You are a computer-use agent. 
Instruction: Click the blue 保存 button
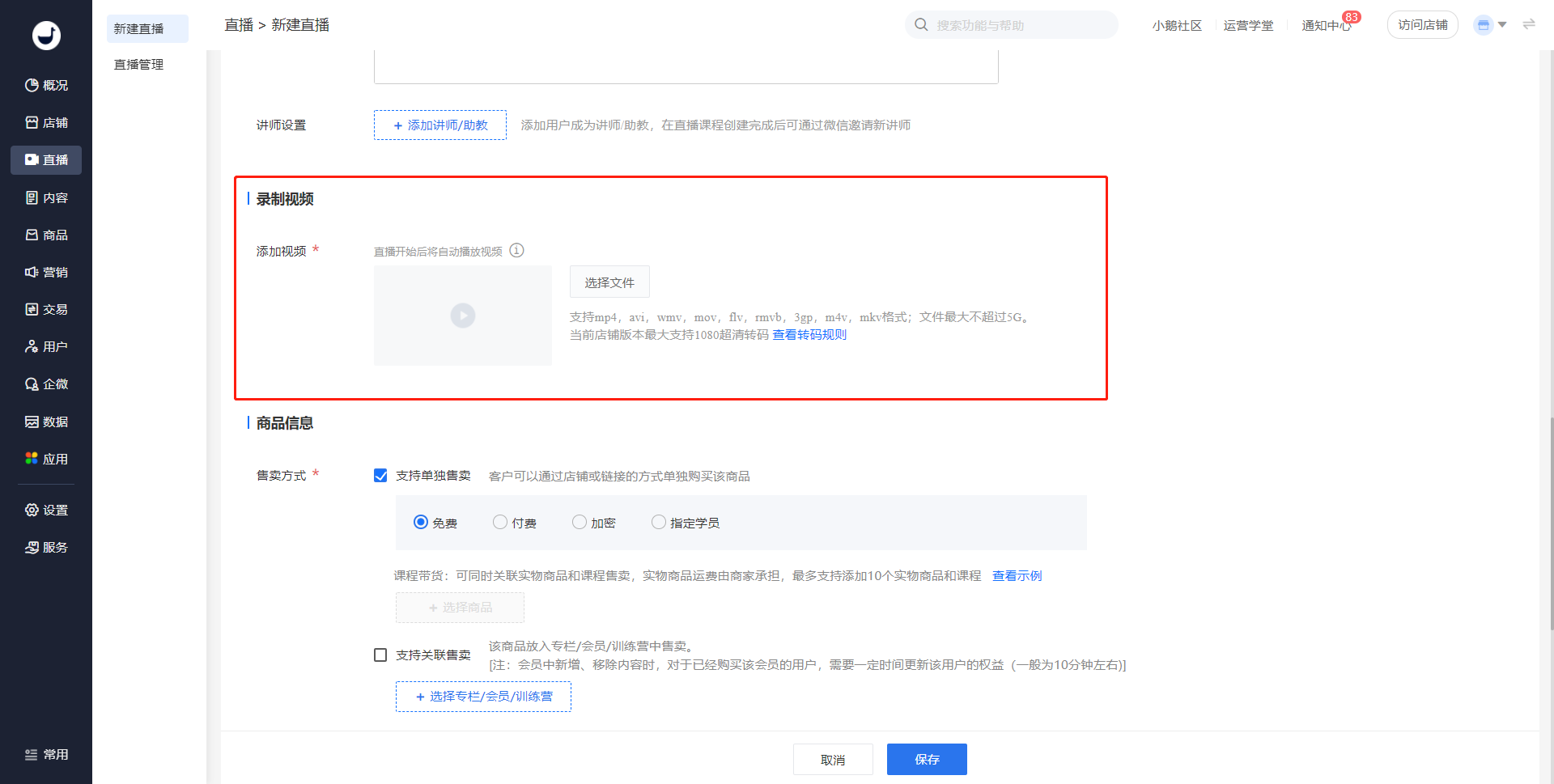coord(927,759)
